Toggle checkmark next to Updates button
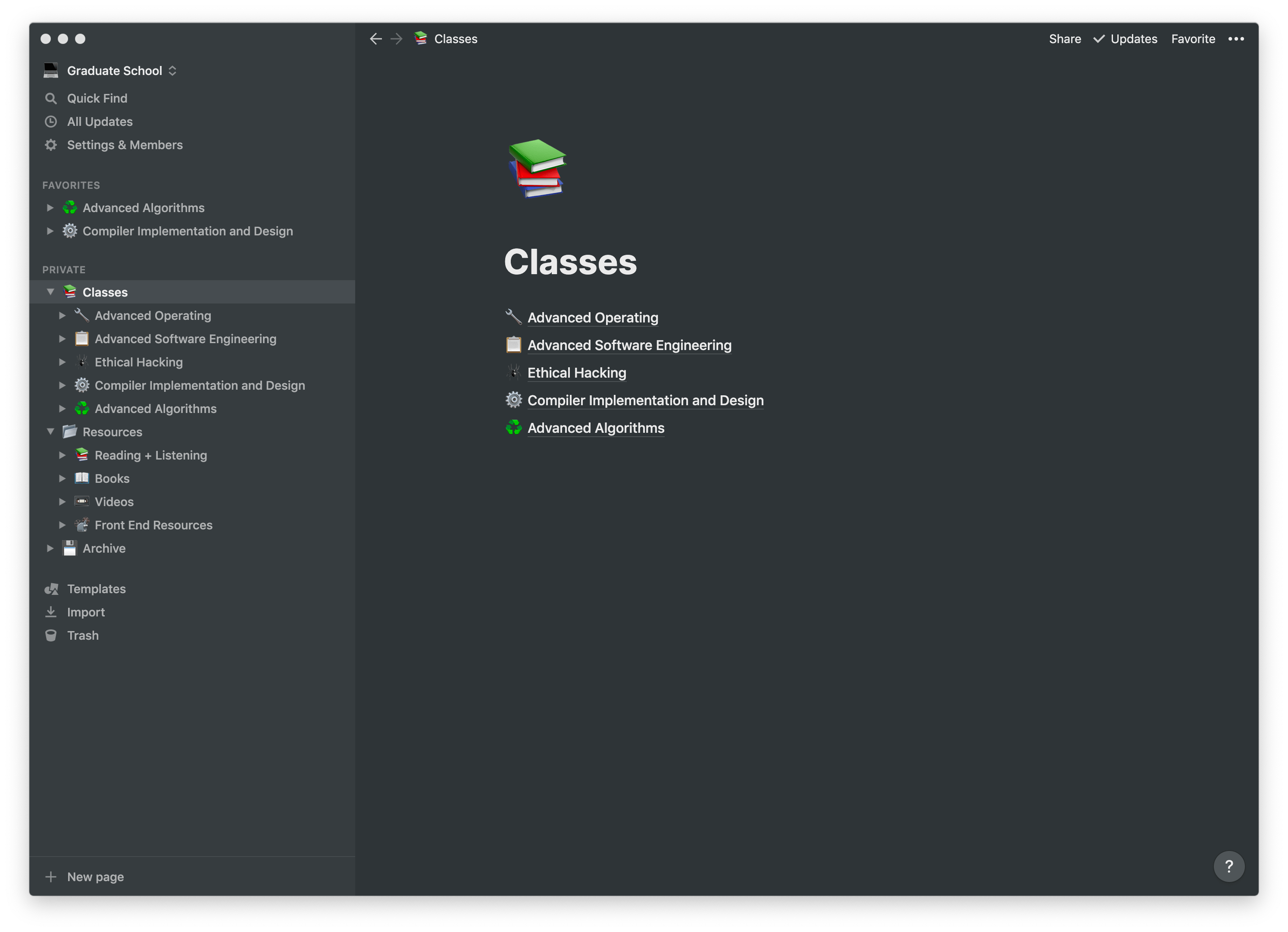 [1101, 38]
